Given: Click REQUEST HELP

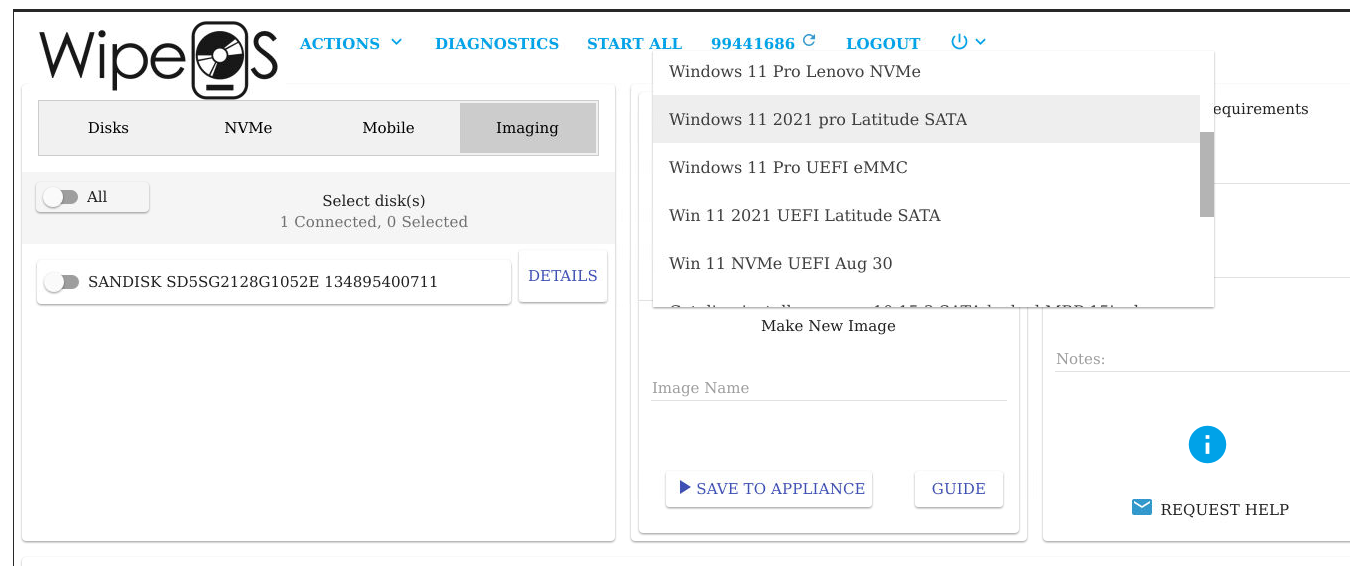Looking at the screenshot, I should (x=1224, y=510).
